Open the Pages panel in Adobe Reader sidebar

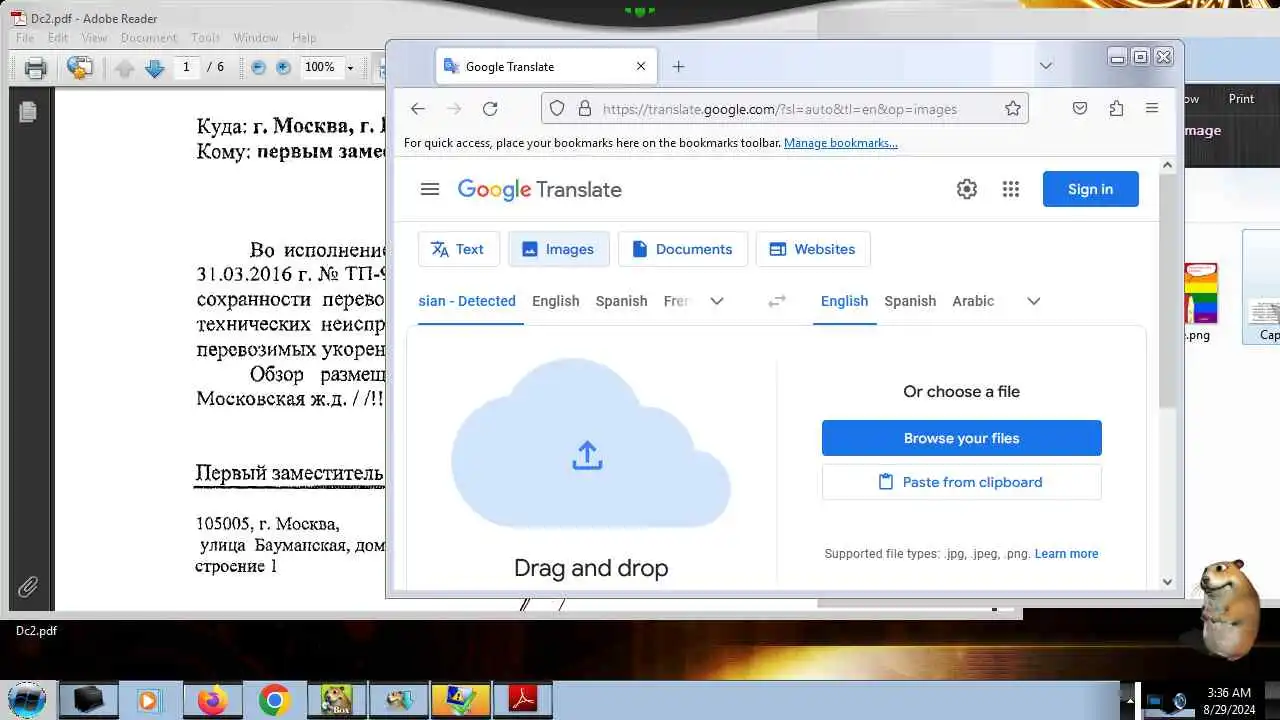pos(28,112)
